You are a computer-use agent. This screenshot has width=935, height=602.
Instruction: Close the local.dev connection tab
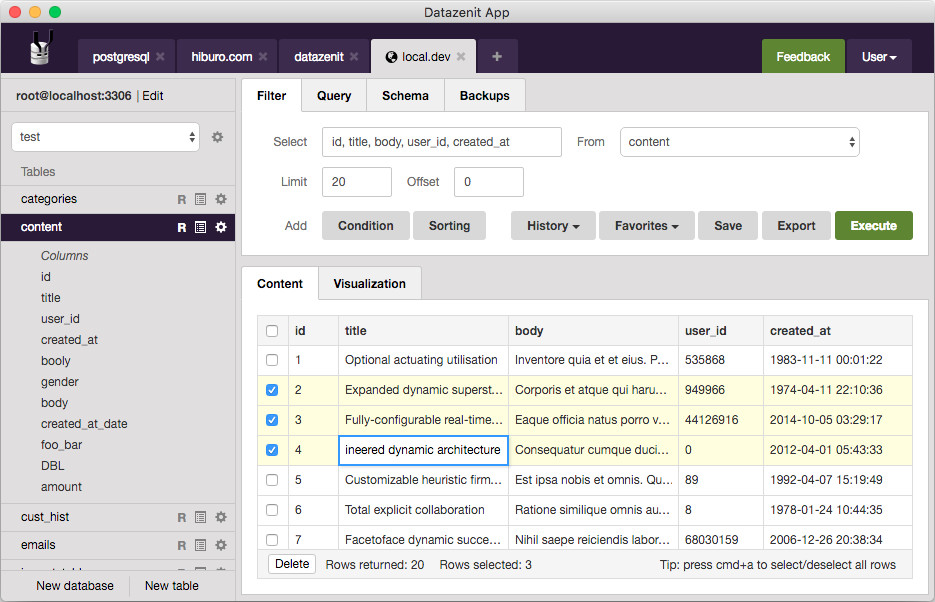(x=461, y=57)
